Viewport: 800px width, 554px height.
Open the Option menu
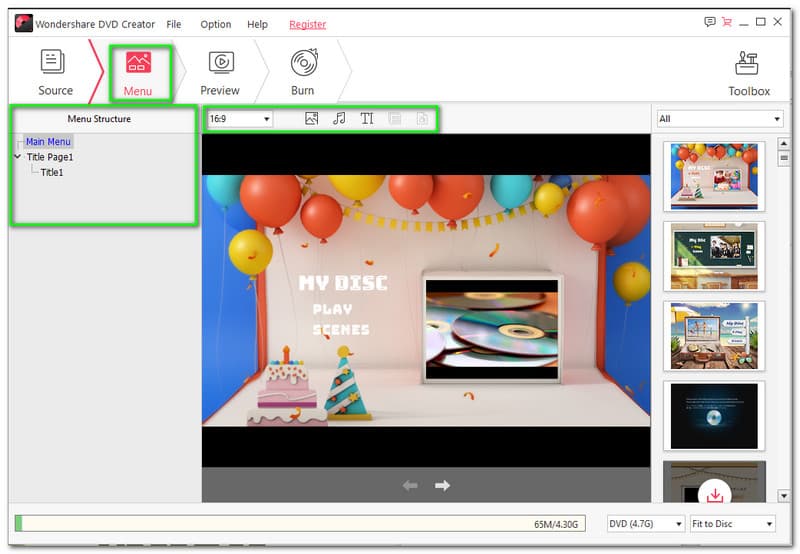click(215, 24)
